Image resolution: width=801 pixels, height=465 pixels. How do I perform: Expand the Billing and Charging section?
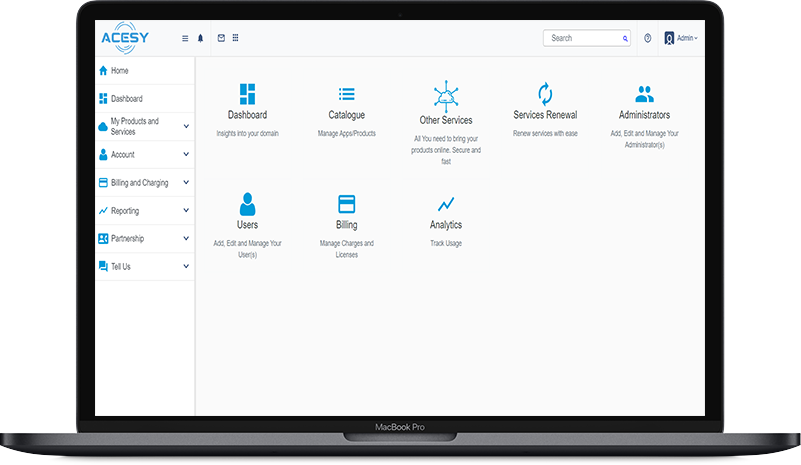(186, 183)
